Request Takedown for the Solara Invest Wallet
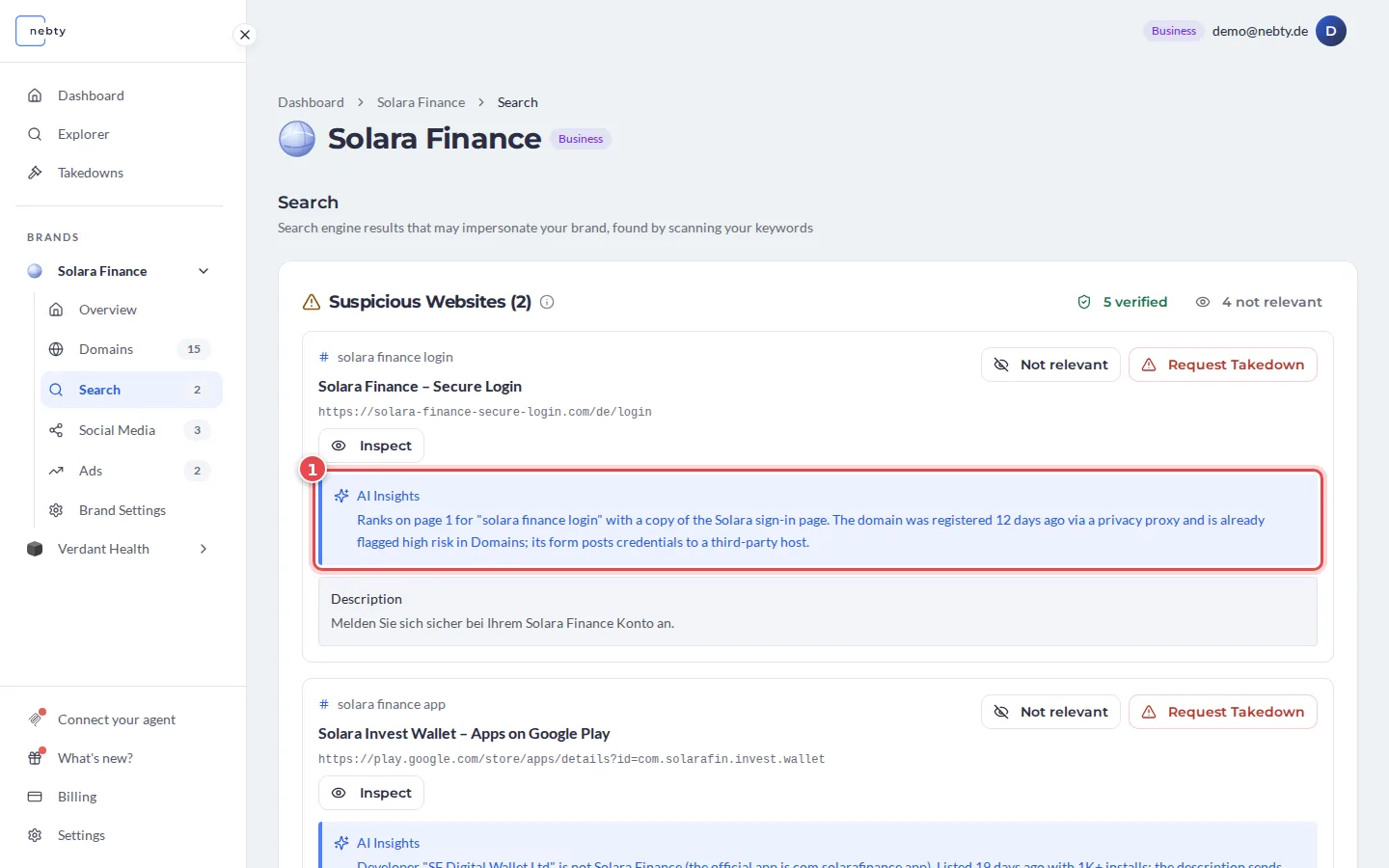1389x868 pixels. coord(1223,712)
